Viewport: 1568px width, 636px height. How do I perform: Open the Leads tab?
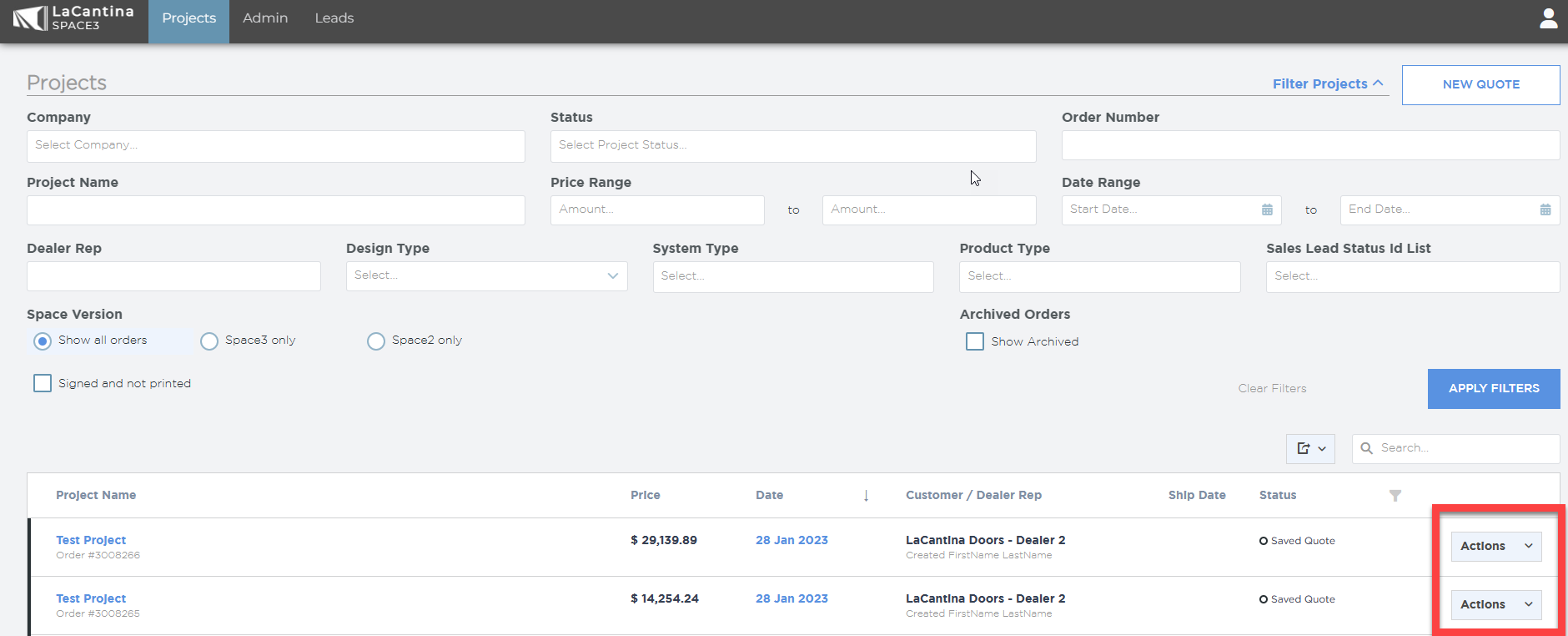[334, 18]
